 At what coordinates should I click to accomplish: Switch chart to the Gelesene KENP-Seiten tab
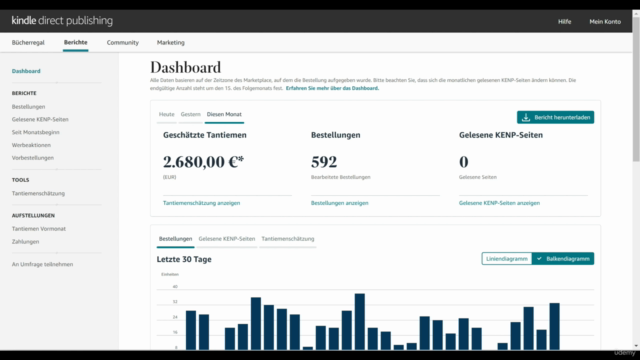(x=227, y=239)
